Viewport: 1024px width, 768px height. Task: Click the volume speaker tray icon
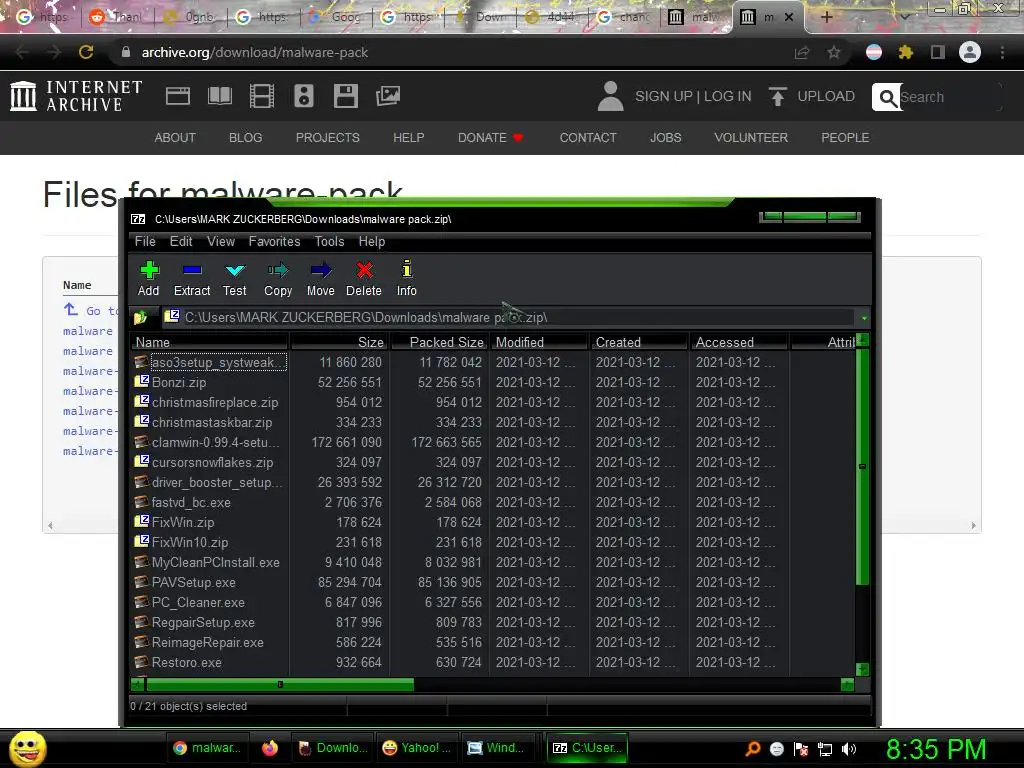(x=849, y=749)
